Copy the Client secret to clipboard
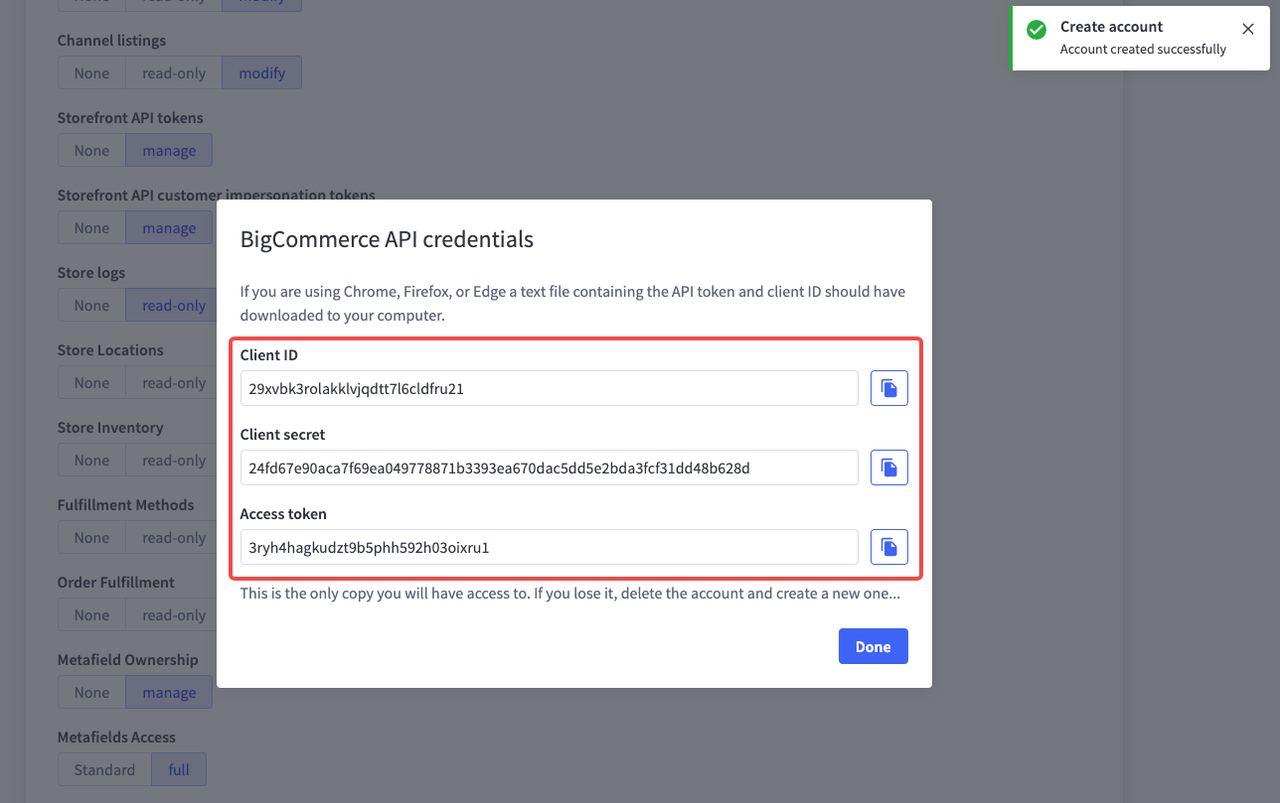The height and width of the screenshot is (803, 1280). [x=889, y=467]
